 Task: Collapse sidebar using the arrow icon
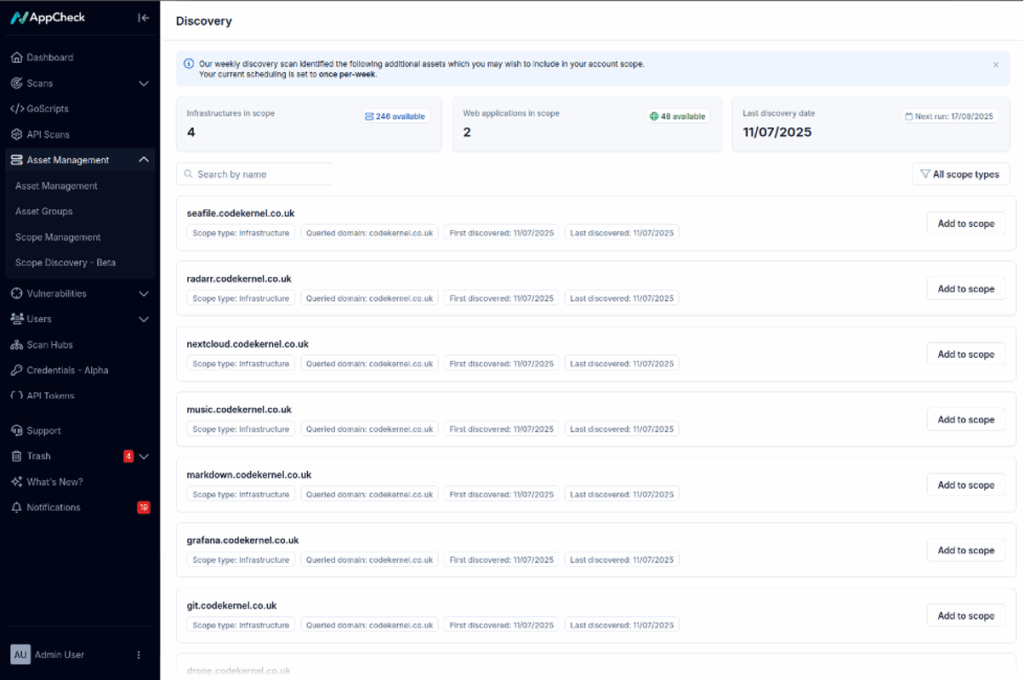[x=143, y=18]
